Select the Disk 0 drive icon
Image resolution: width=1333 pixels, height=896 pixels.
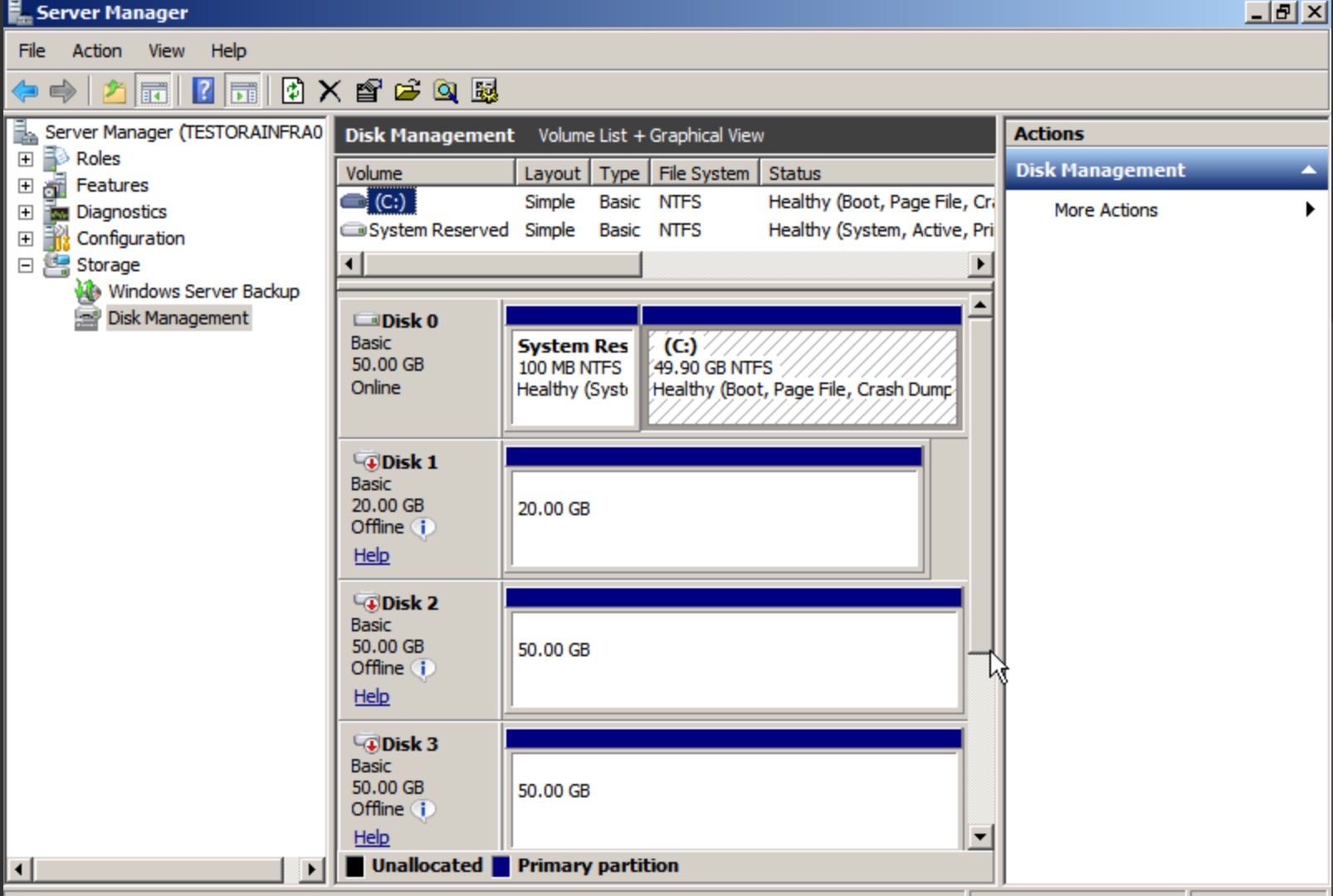(x=366, y=320)
